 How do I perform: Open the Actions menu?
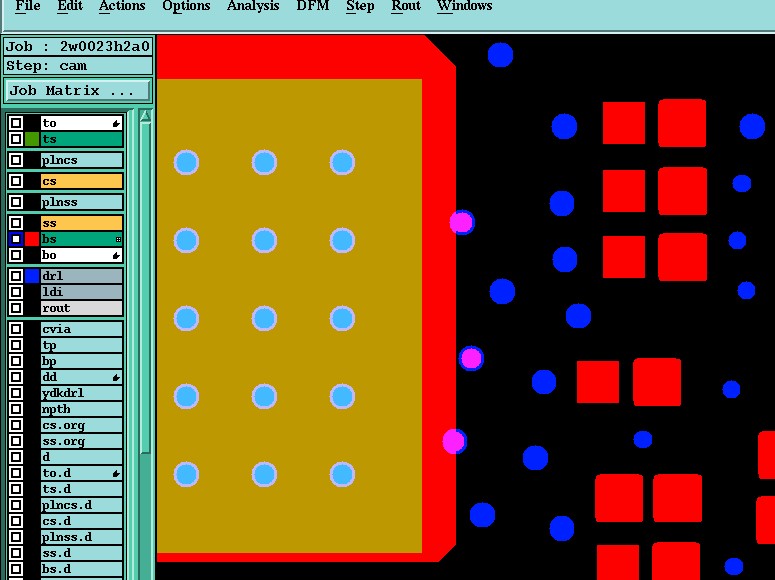[x=122, y=6]
